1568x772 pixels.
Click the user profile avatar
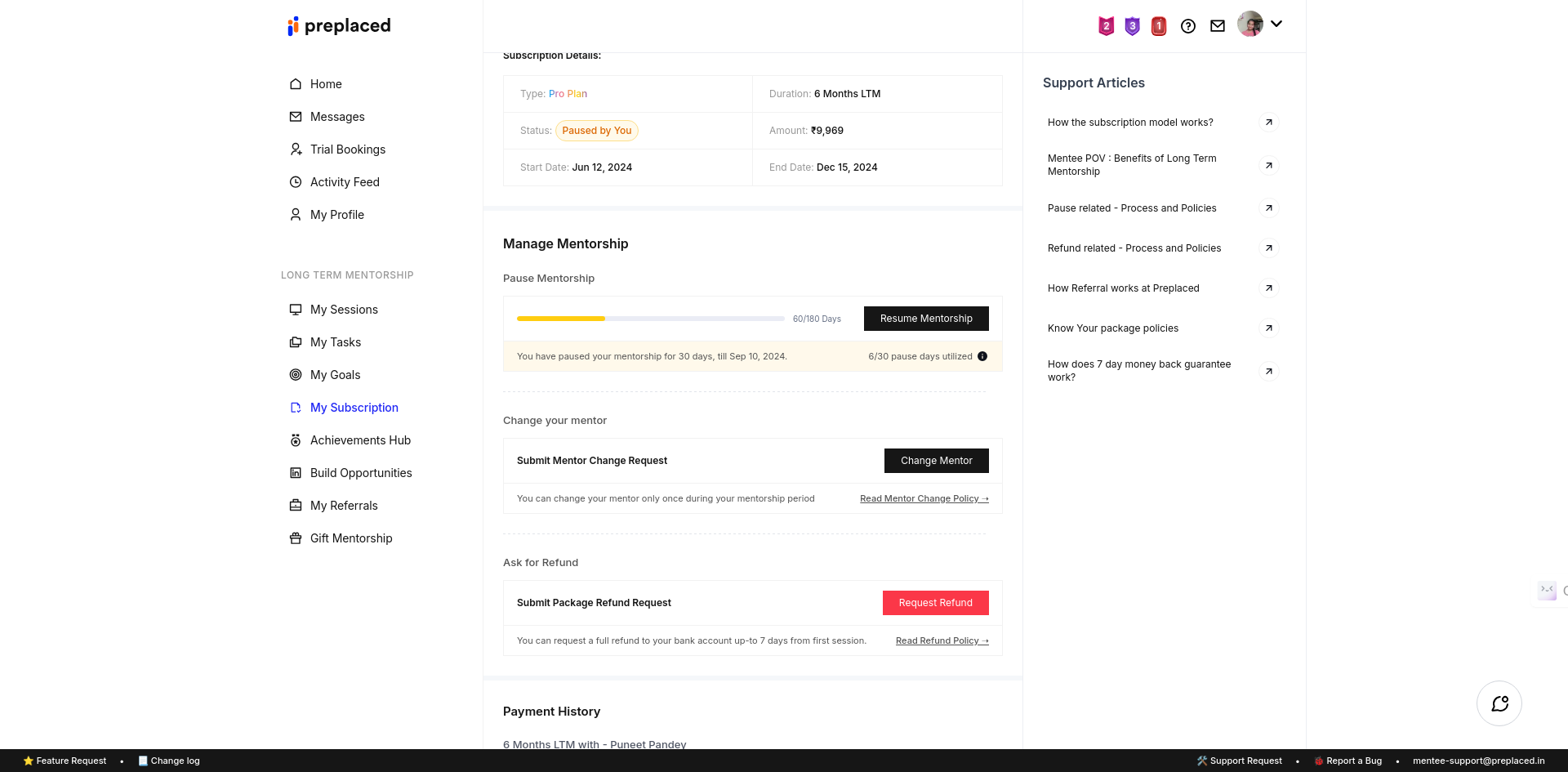click(x=1249, y=25)
